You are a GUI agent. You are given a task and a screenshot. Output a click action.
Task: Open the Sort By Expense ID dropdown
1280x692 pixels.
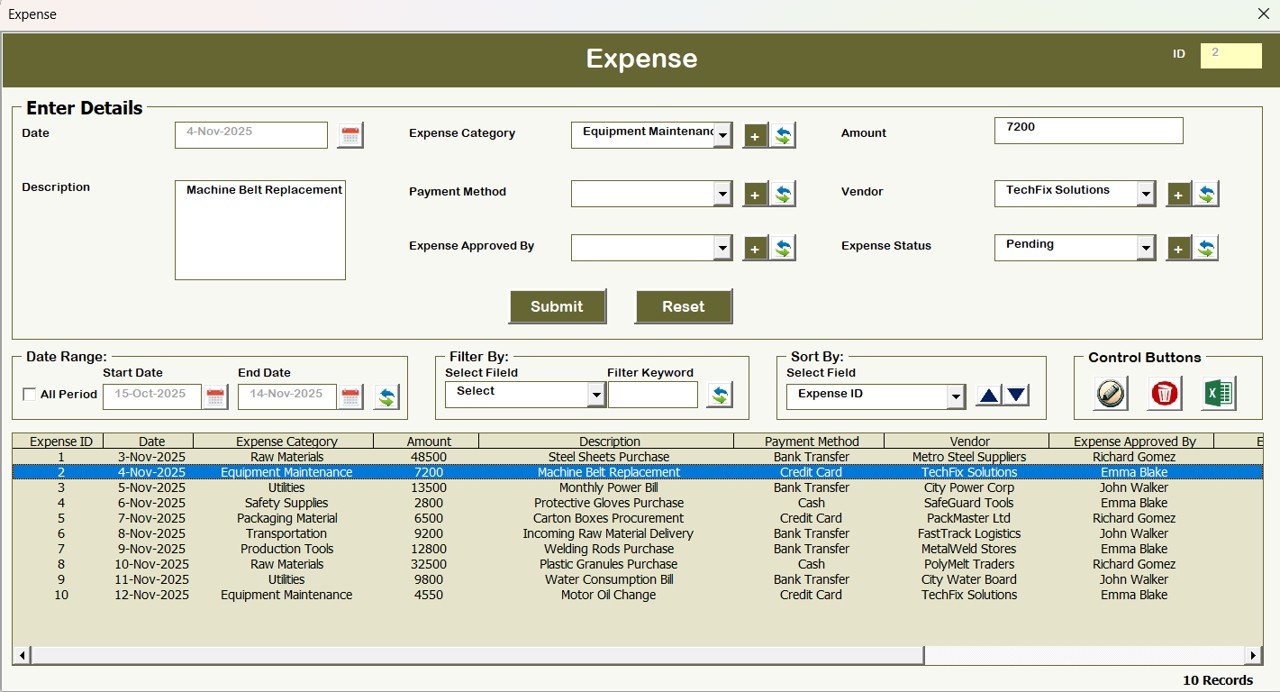pyautogui.click(x=955, y=396)
